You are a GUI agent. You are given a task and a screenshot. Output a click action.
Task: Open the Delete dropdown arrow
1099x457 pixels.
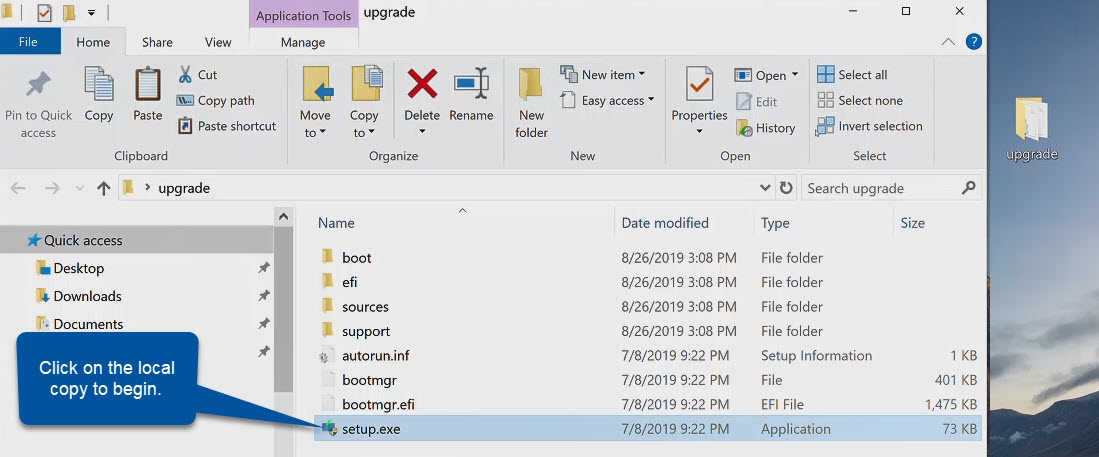point(422,132)
